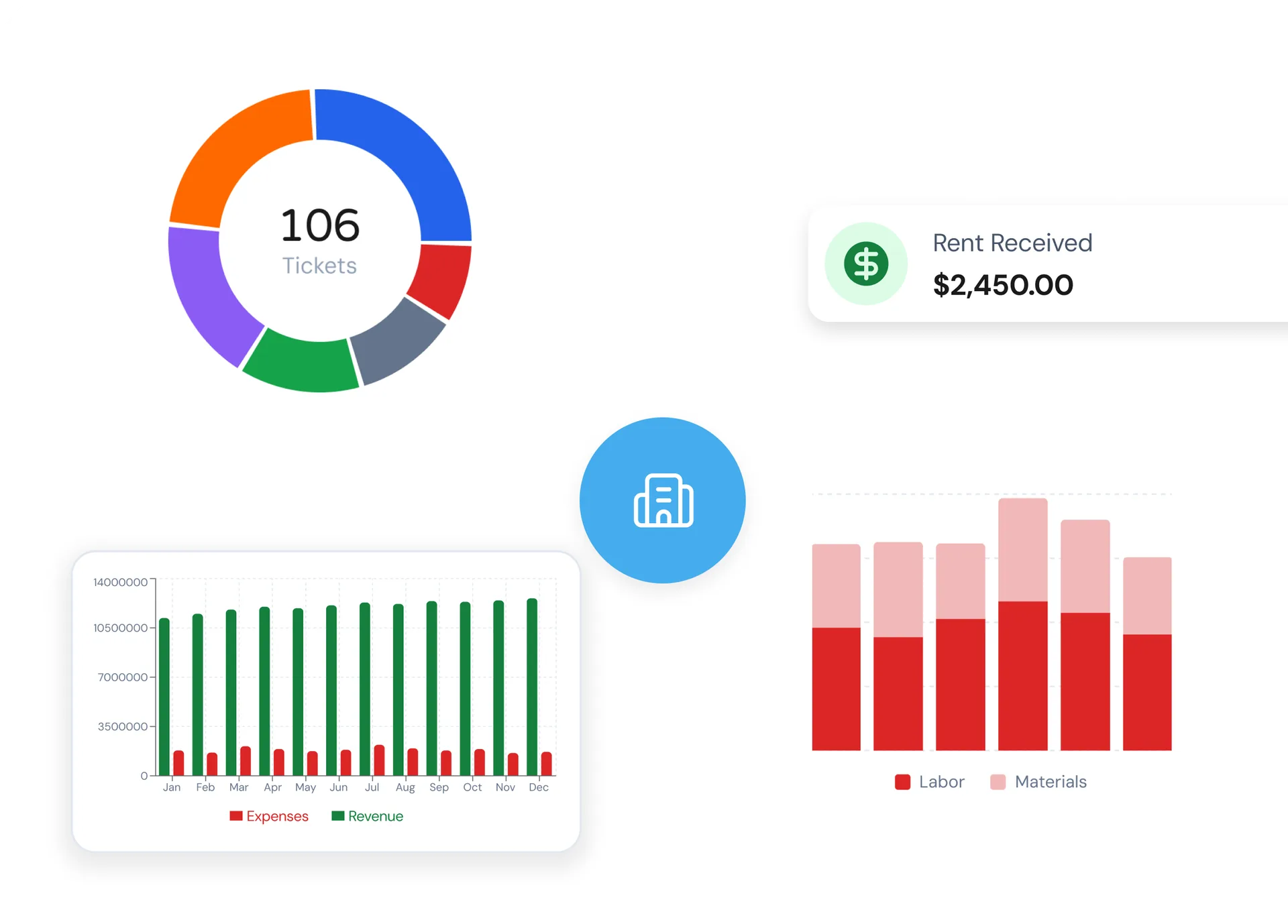Click the blue building icon circle
This screenshot has width=1288, height=924.
pyautogui.click(x=663, y=500)
